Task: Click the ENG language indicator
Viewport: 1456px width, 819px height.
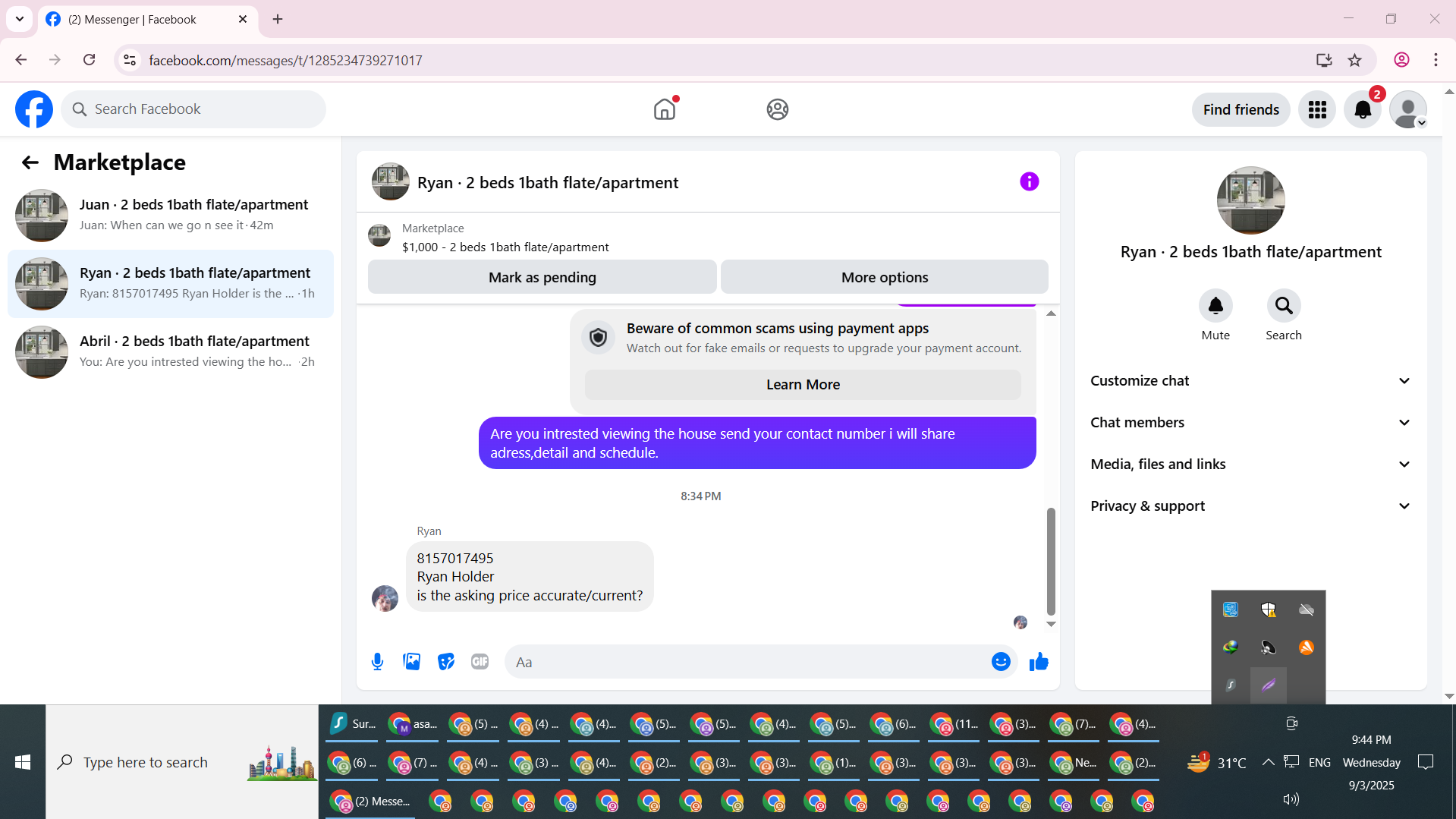Action: 1319,762
